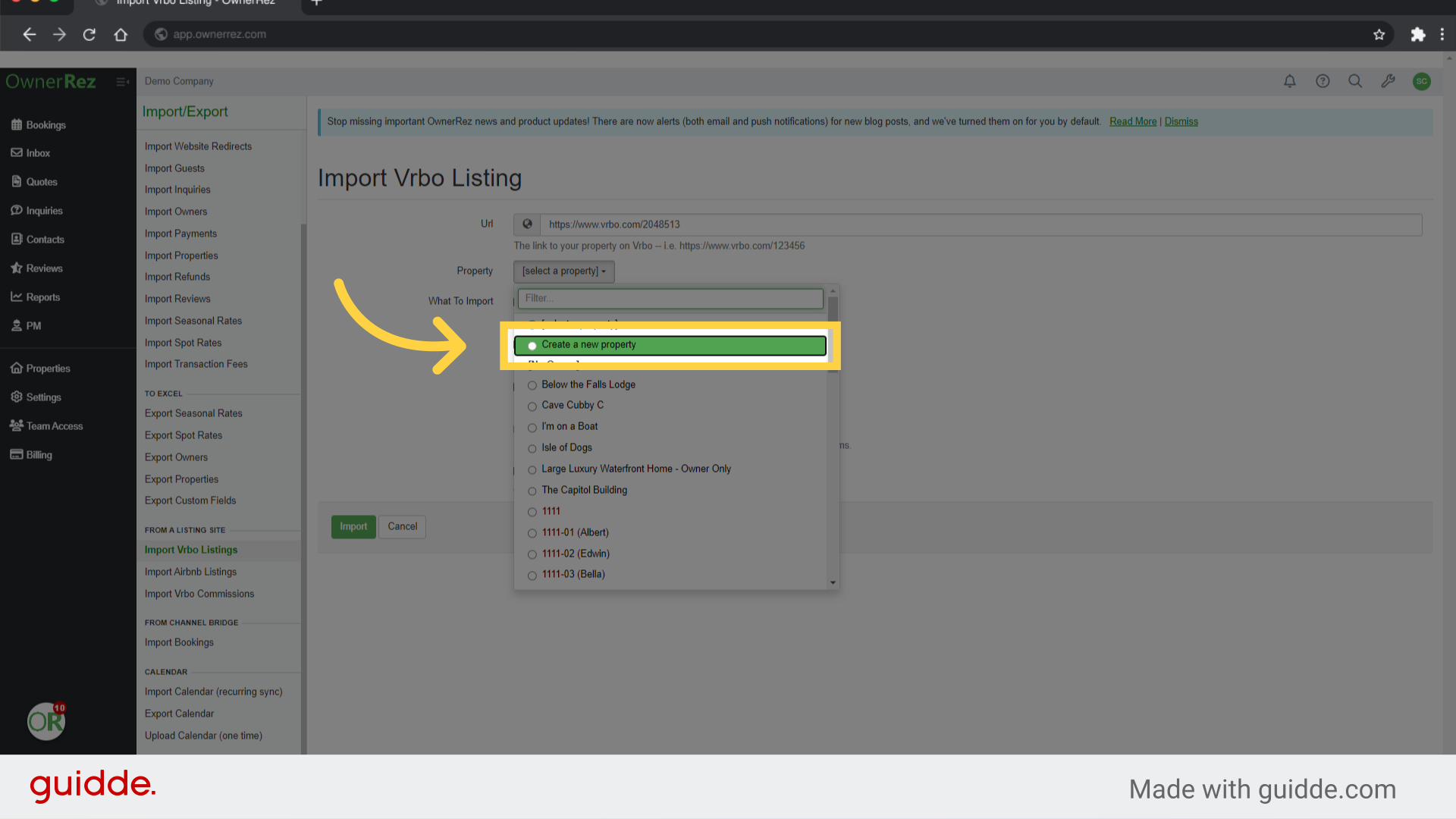Open Import Airbnb Listings menu item
Viewport: 1456px width, 819px height.
[190, 572]
